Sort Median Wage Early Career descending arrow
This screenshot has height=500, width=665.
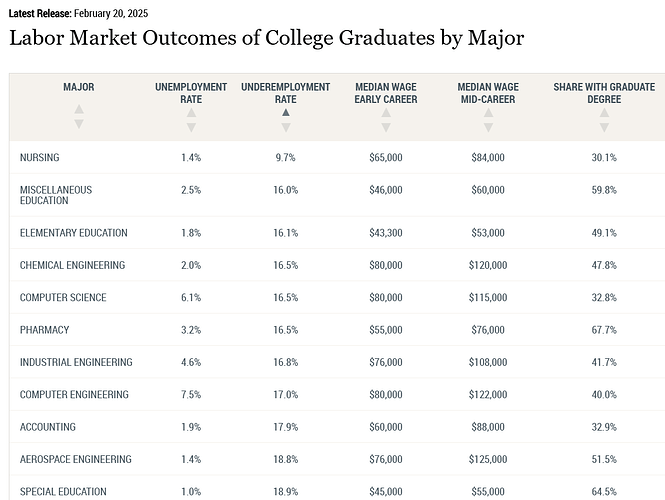[386, 127]
